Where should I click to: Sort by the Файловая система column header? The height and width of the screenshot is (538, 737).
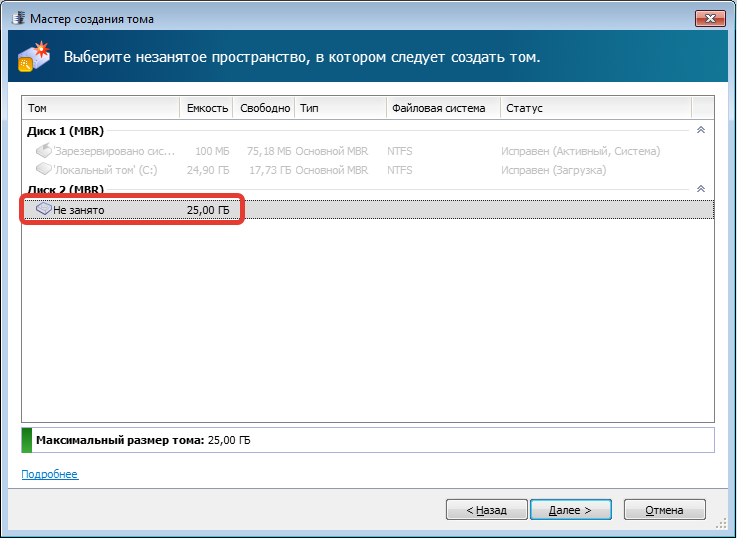point(443,108)
